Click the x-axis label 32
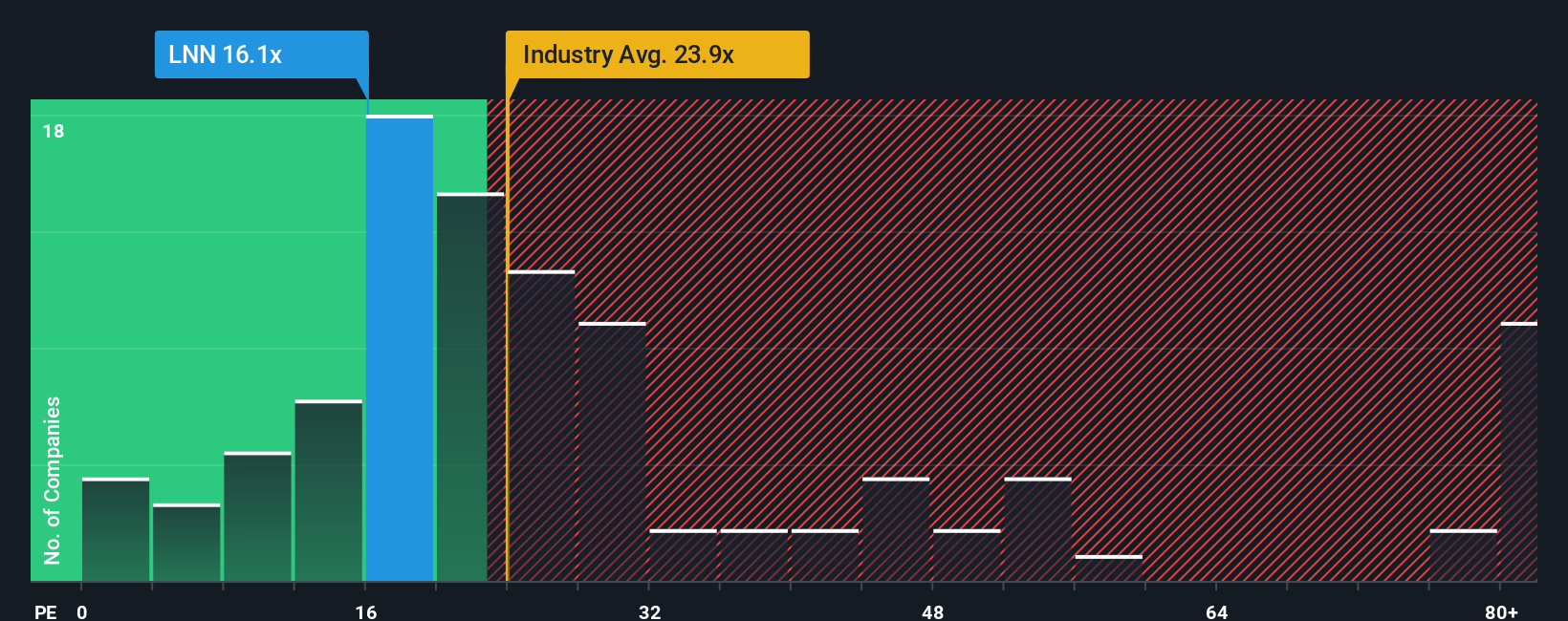The height and width of the screenshot is (621, 1568). (650, 611)
